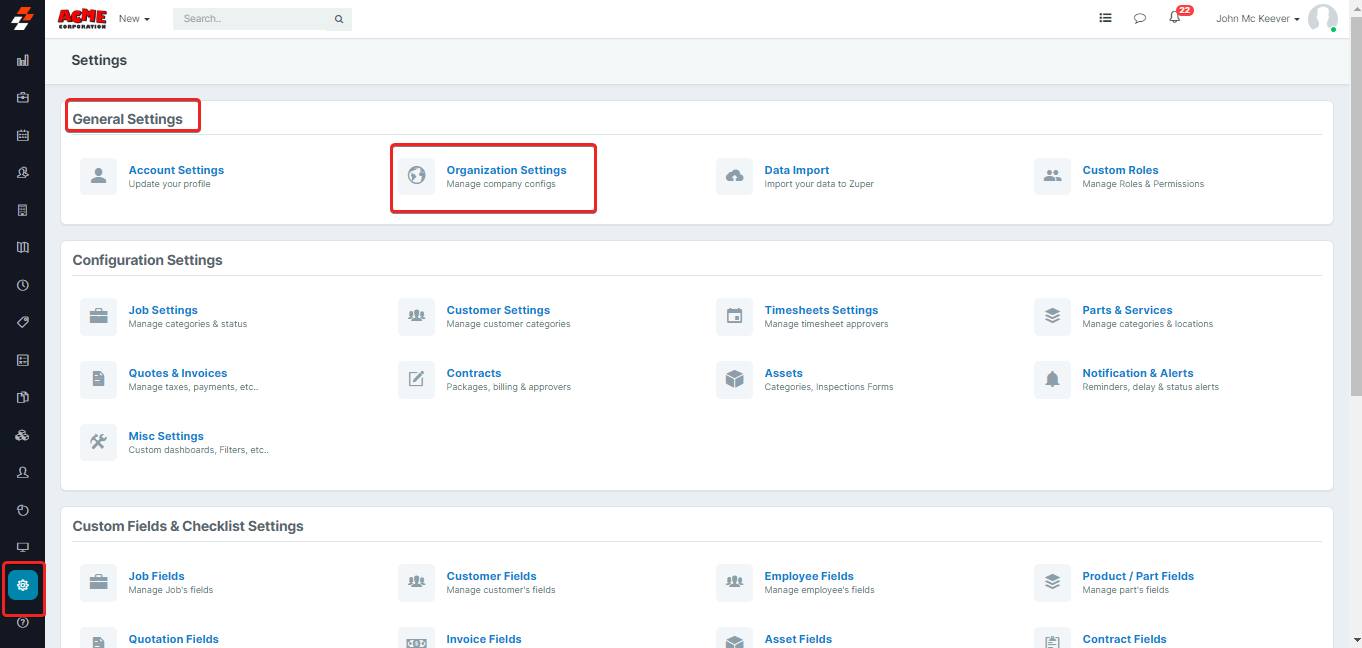Open the map icon in left sidebar
Screen dimensions: 1362x648
(23, 247)
